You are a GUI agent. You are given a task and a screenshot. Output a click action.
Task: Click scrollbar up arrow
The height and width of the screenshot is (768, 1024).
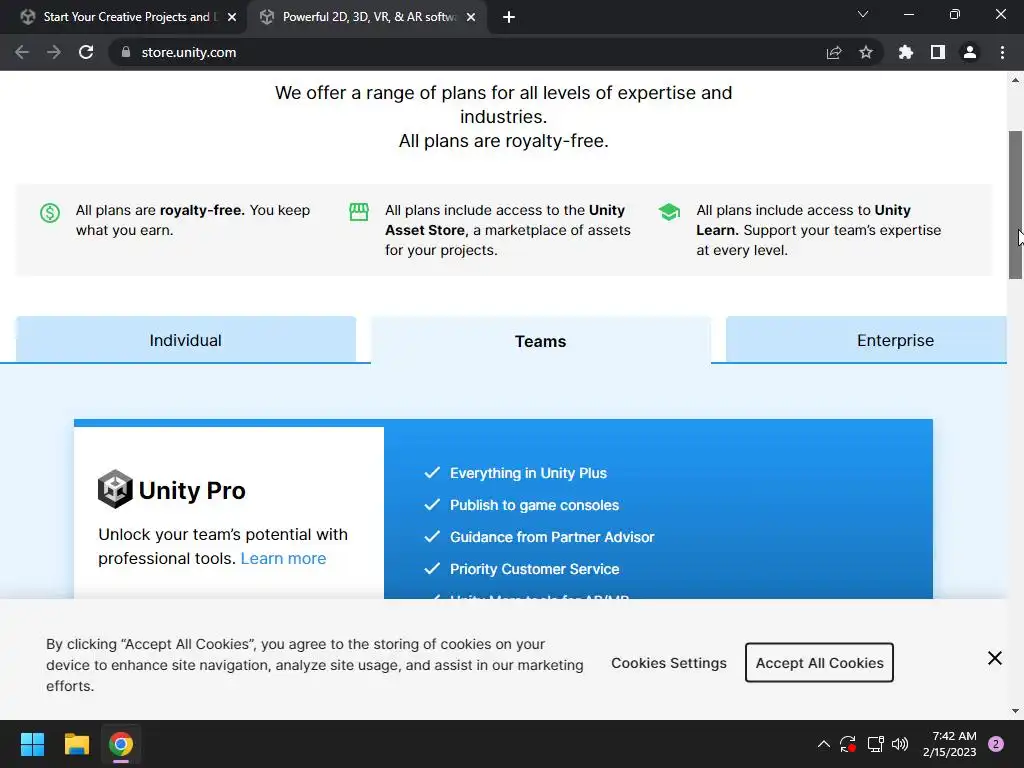click(x=1015, y=80)
